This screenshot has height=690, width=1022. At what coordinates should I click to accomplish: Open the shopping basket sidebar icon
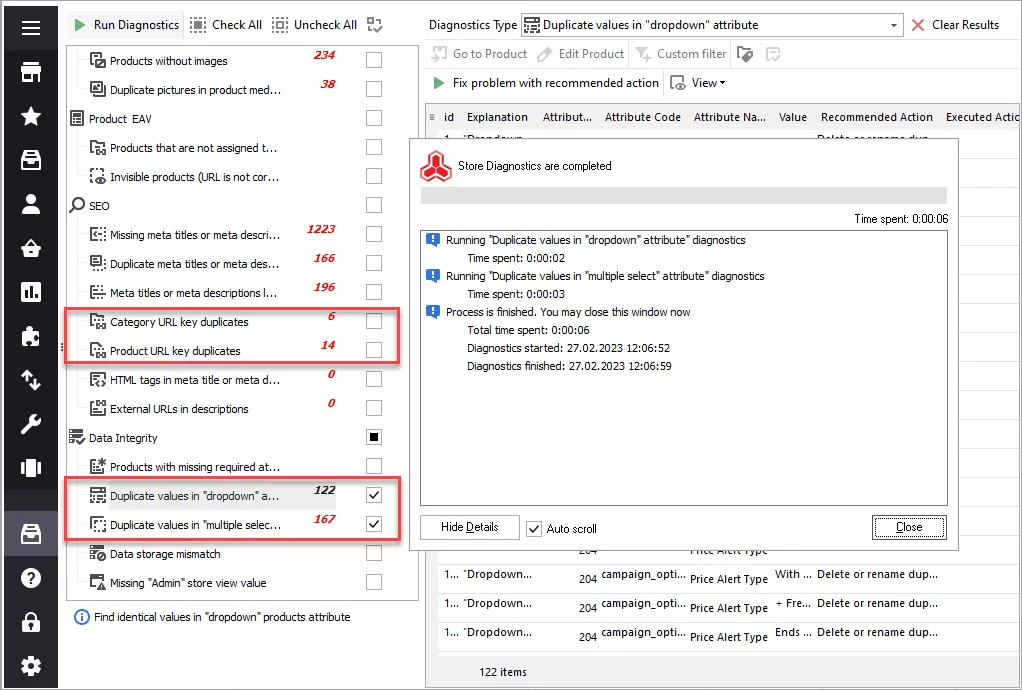[31, 248]
